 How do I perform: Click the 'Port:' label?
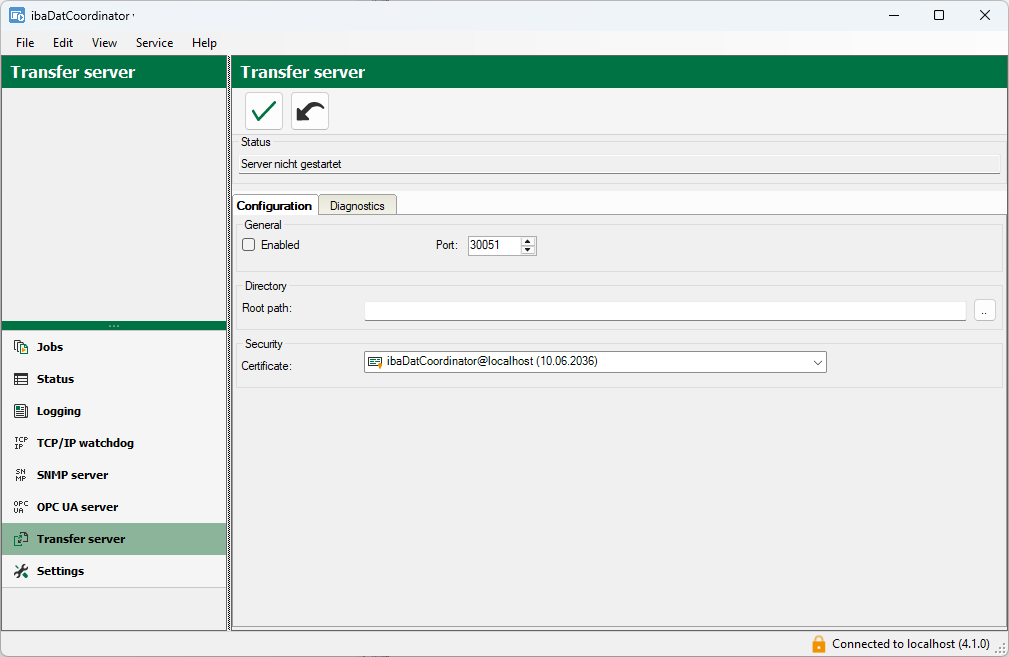click(447, 245)
